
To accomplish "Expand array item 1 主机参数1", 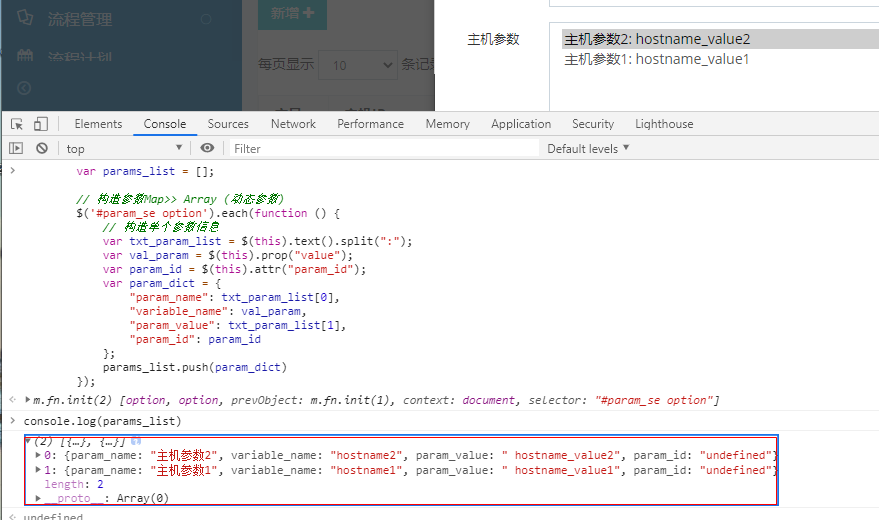I will (x=38, y=470).
